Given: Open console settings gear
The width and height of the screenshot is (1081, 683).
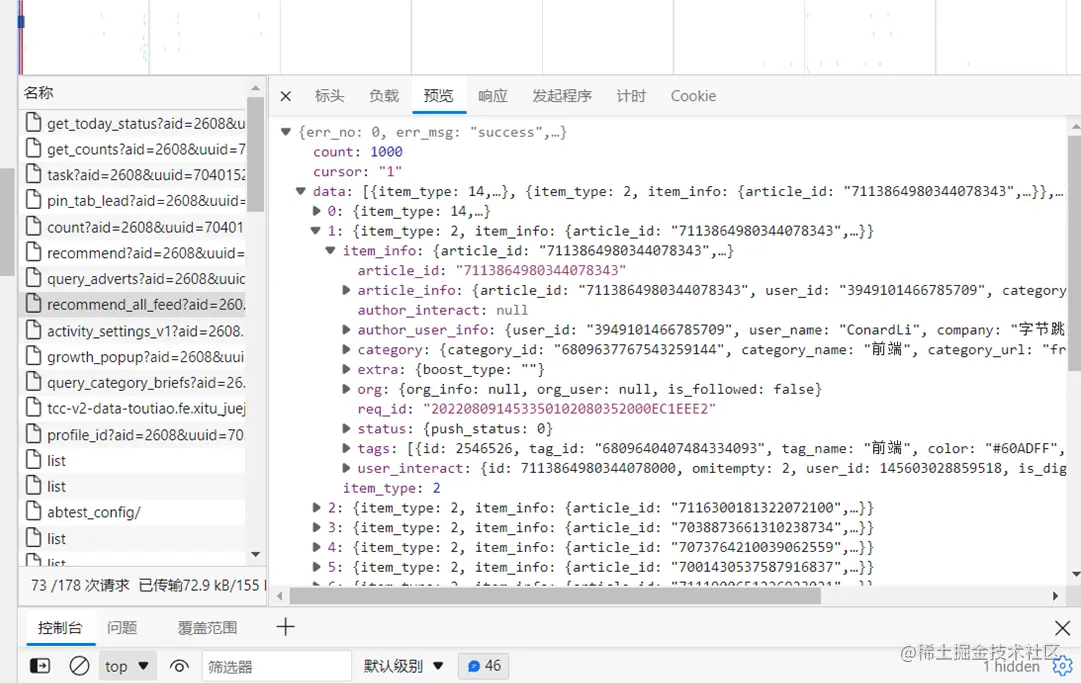Looking at the screenshot, I should pos(1062,666).
